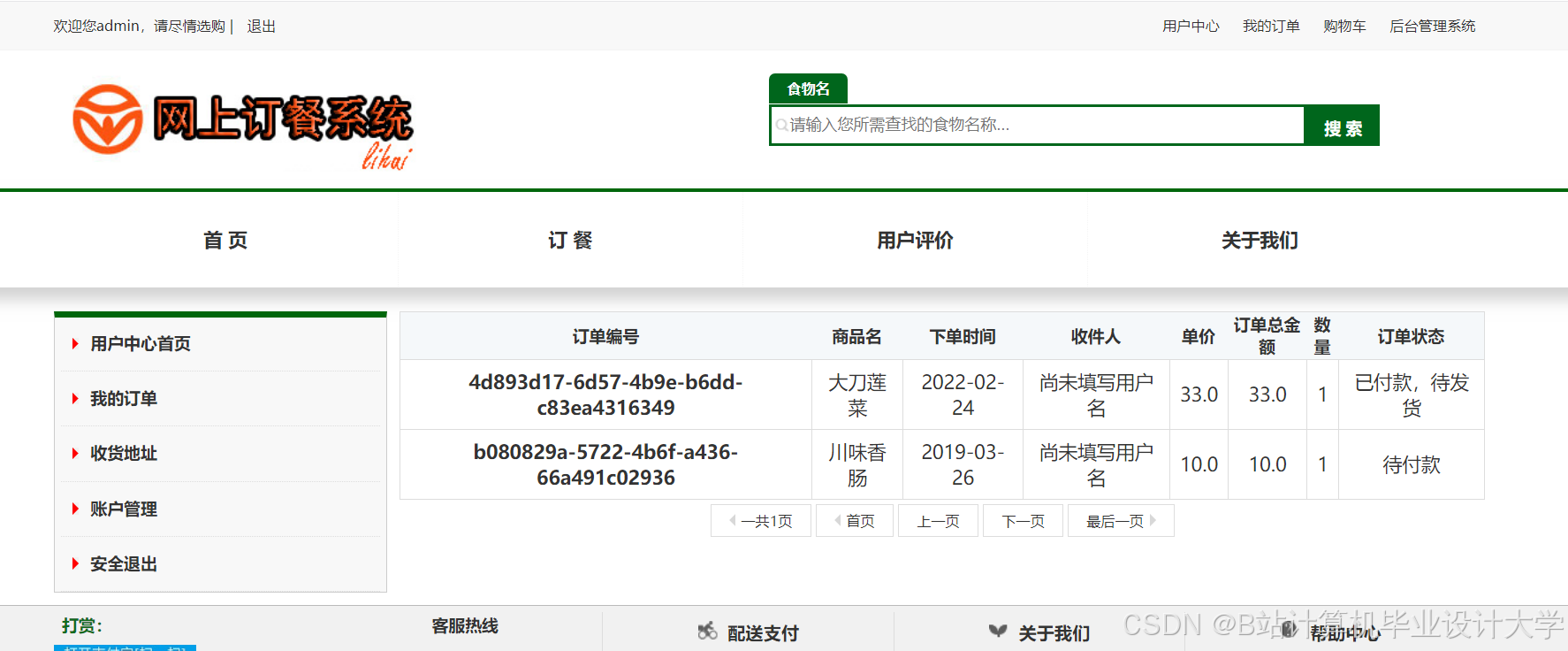Open 关于我们 in main navigation
This screenshot has height=651, width=1568.
[x=1260, y=240]
